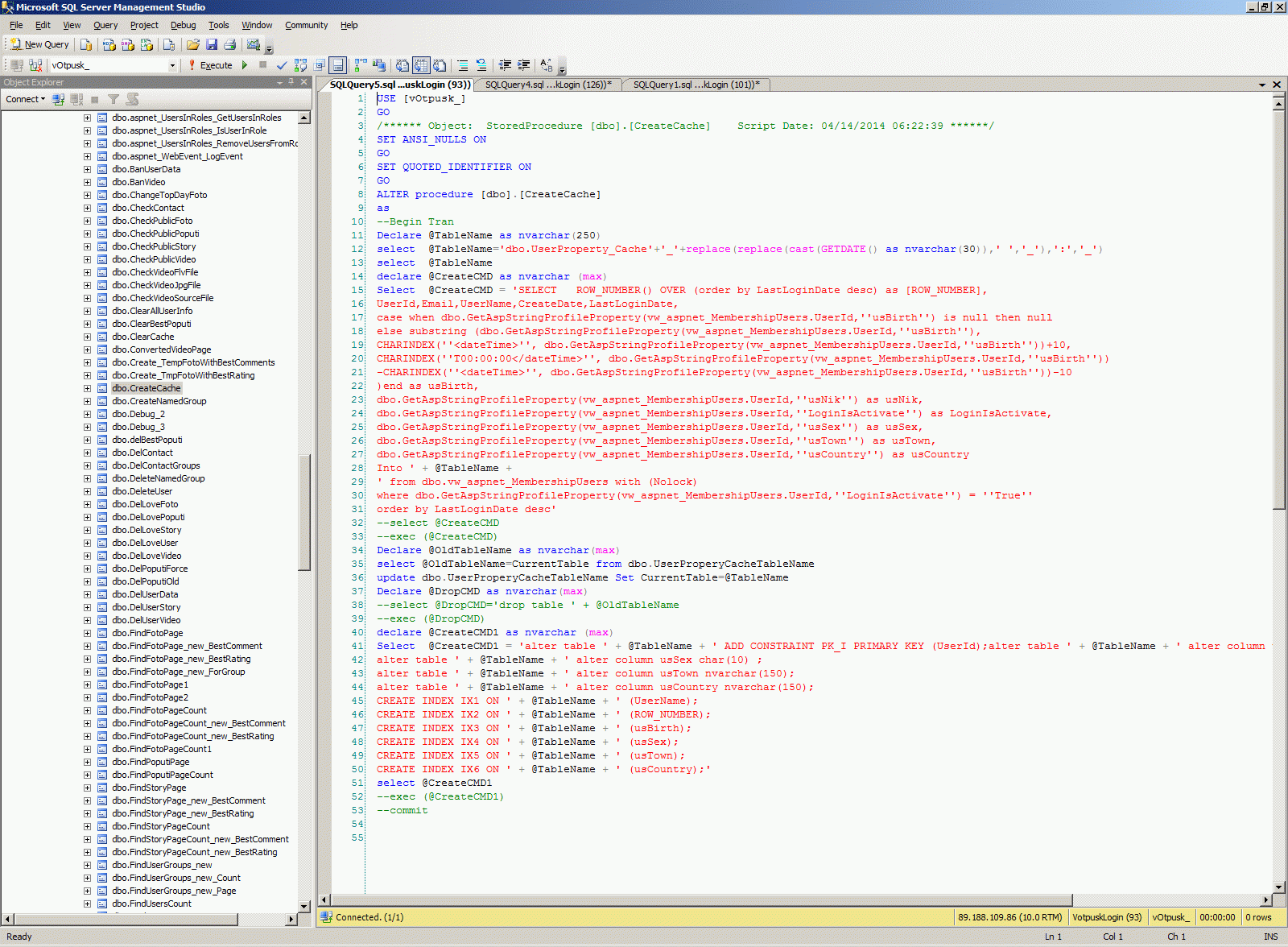
Task: Start an Analysis Services XMLA query
Action: (147, 44)
